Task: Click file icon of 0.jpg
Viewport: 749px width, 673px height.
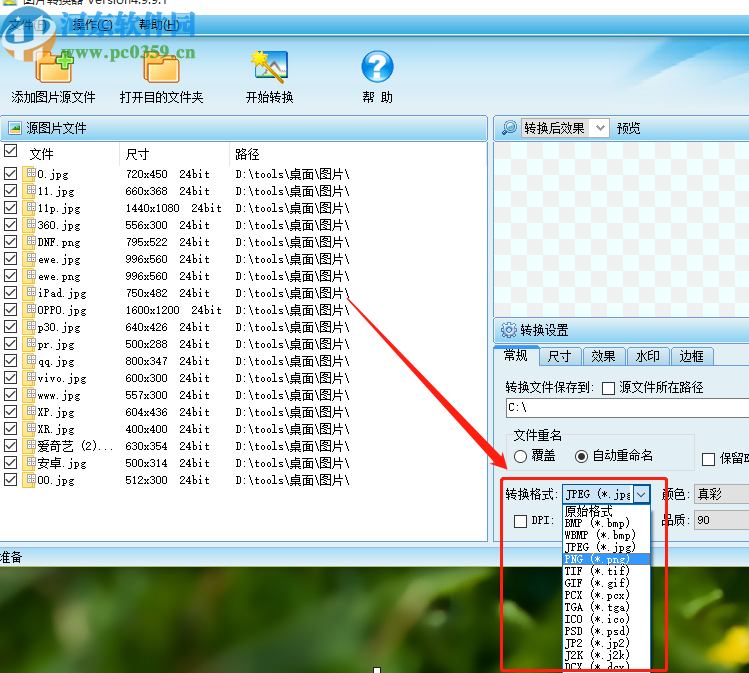Action: click(31, 174)
